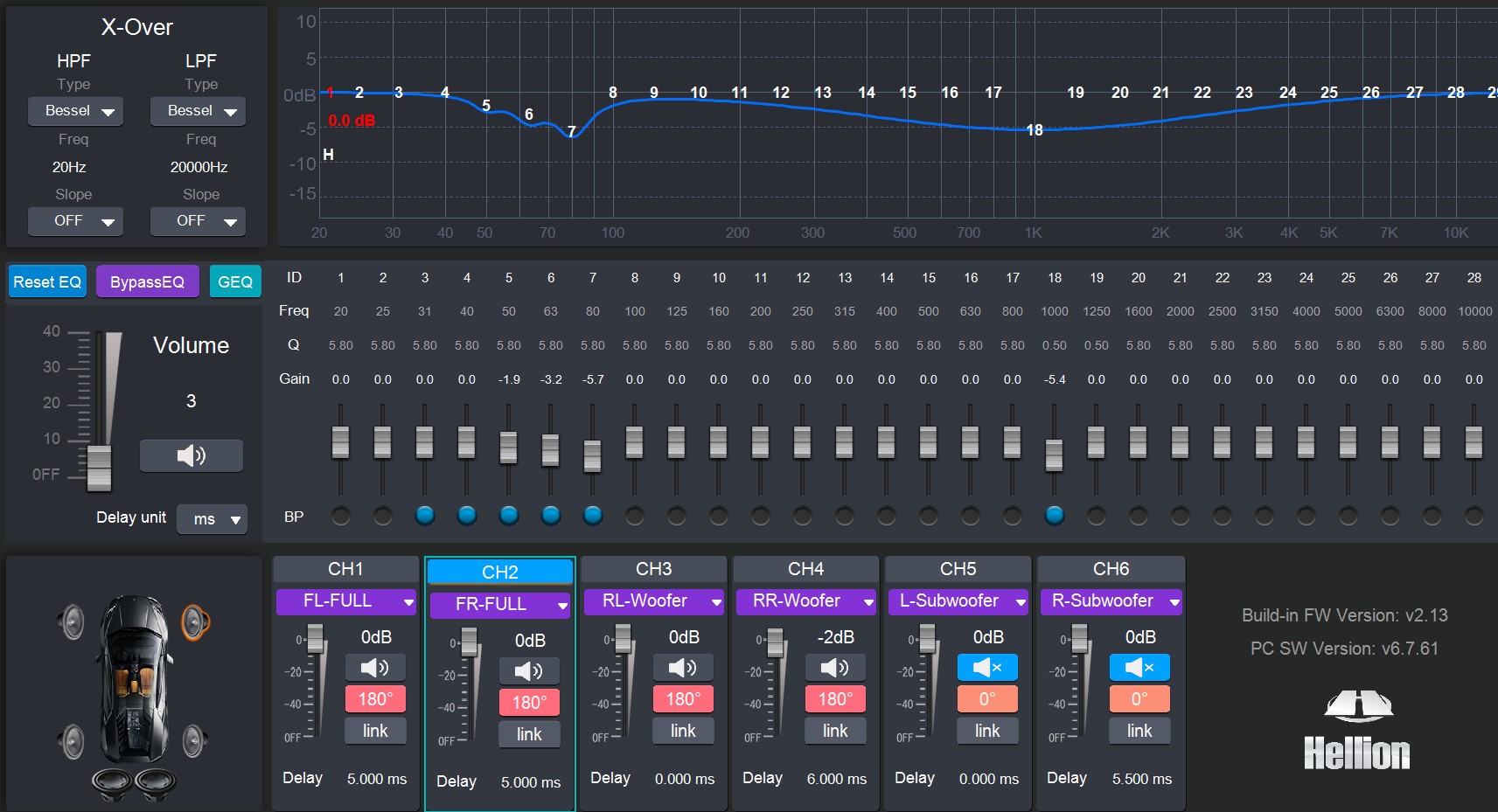Click the LPF frequency 20000Hz field
The width and height of the screenshot is (1498, 812).
(199, 167)
